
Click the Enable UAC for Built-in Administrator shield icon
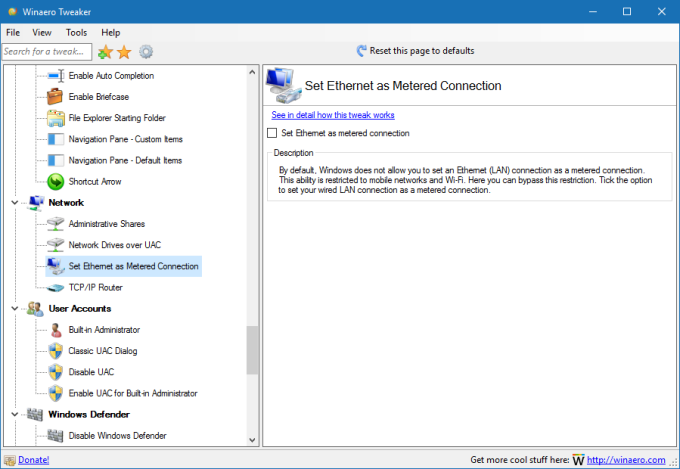(x=56, y=394)
